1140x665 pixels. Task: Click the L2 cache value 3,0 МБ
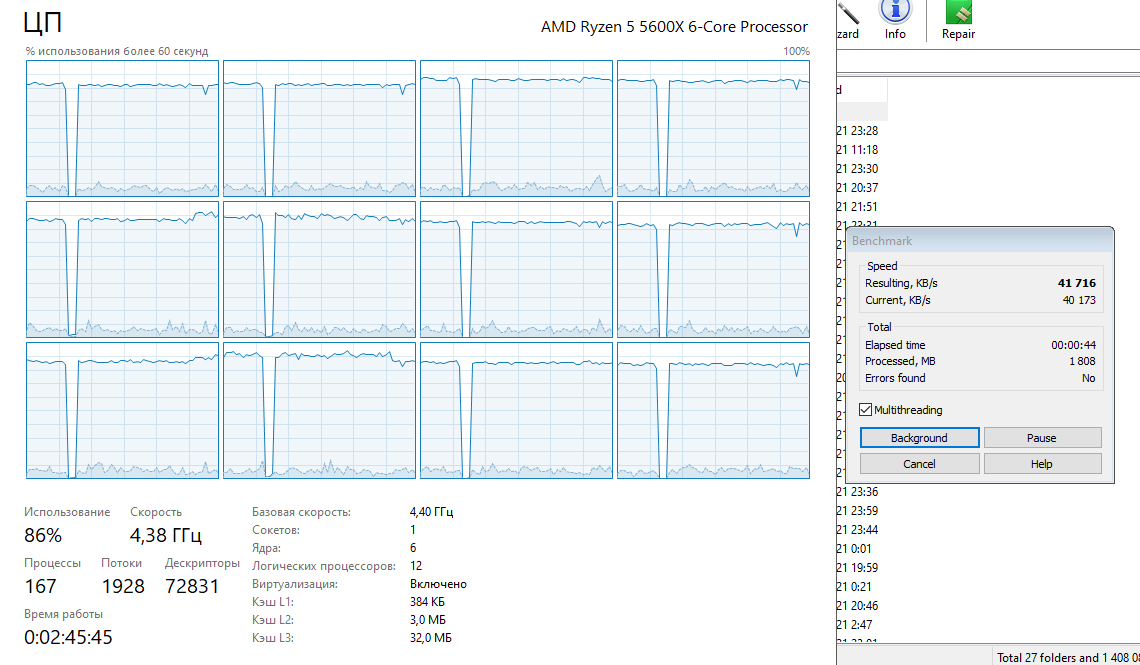pos(428,620)
